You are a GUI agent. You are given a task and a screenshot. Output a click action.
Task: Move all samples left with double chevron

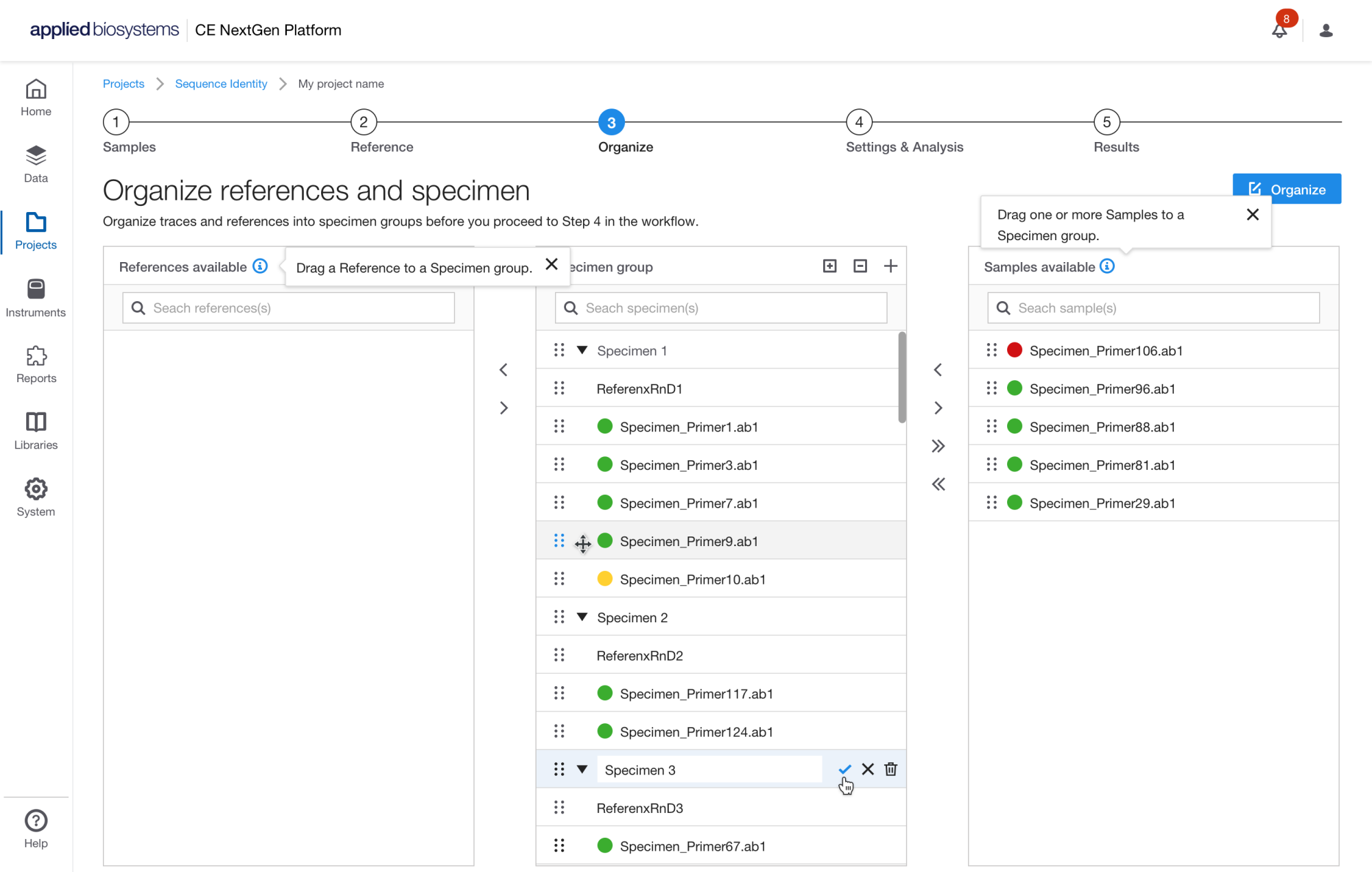pos(938,484)
